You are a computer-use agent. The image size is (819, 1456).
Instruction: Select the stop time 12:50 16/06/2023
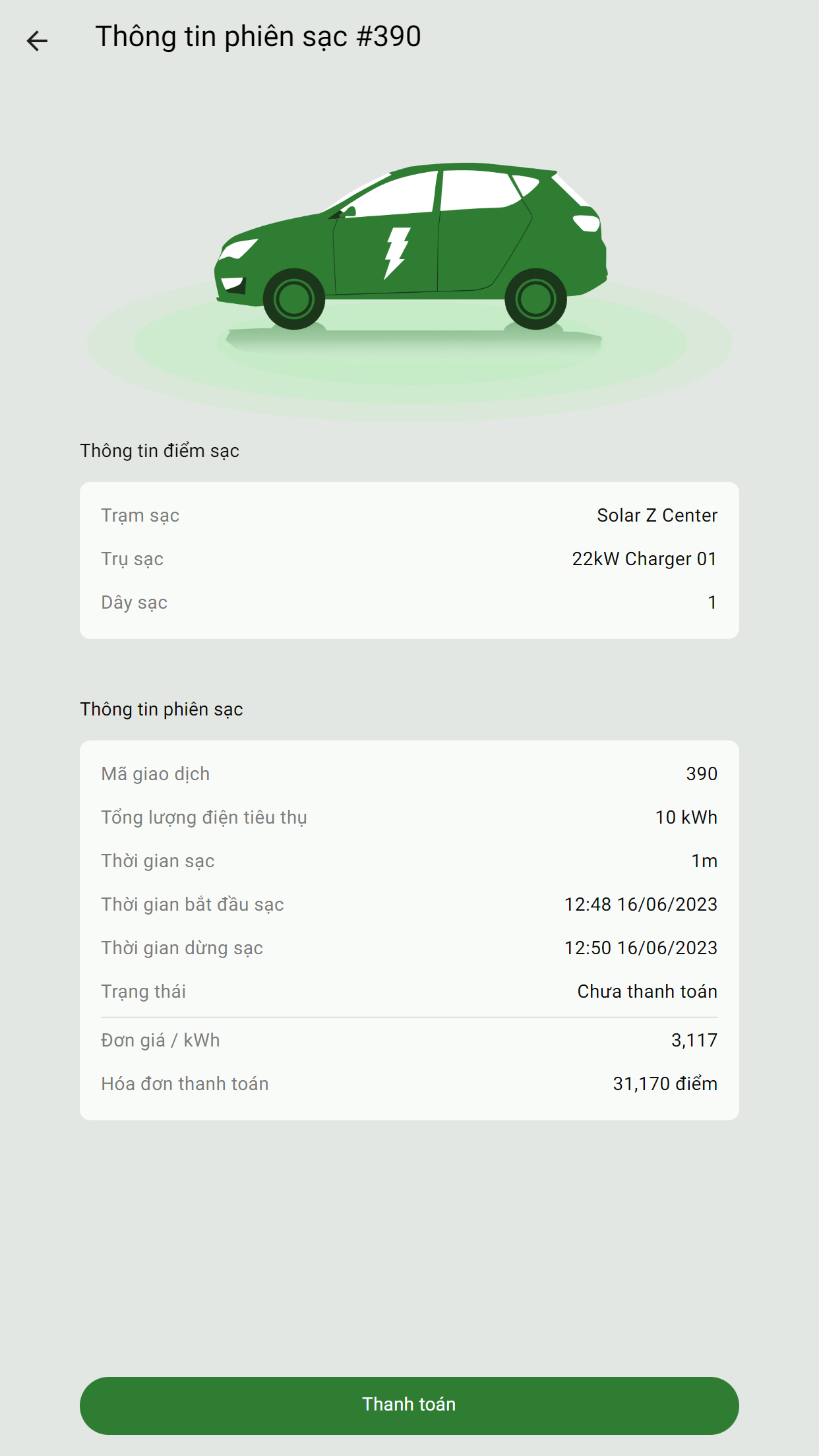click(x=641, y=948)
